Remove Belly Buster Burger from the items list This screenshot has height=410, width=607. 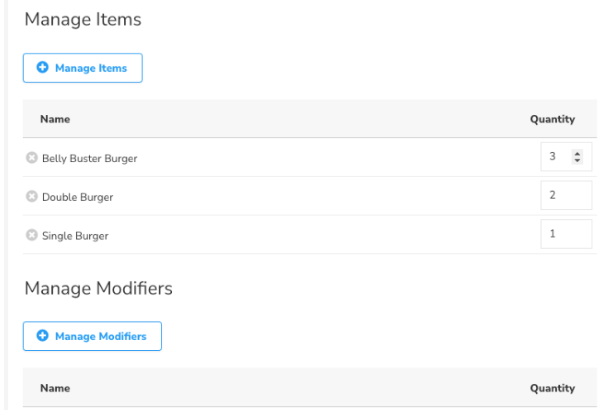click(31, 158)
